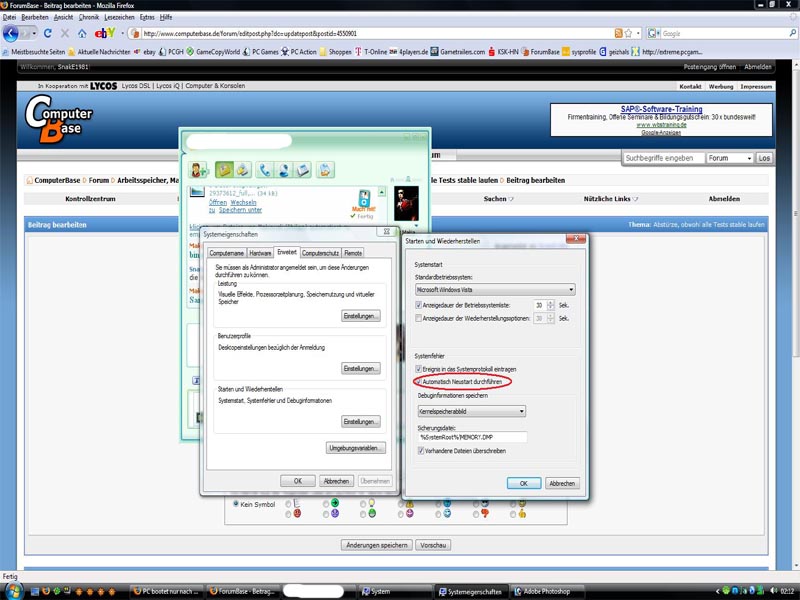This screenshot has height=600, width=800.
Task: Select radio button beside red angry smiley
Action: coord(288,514)
